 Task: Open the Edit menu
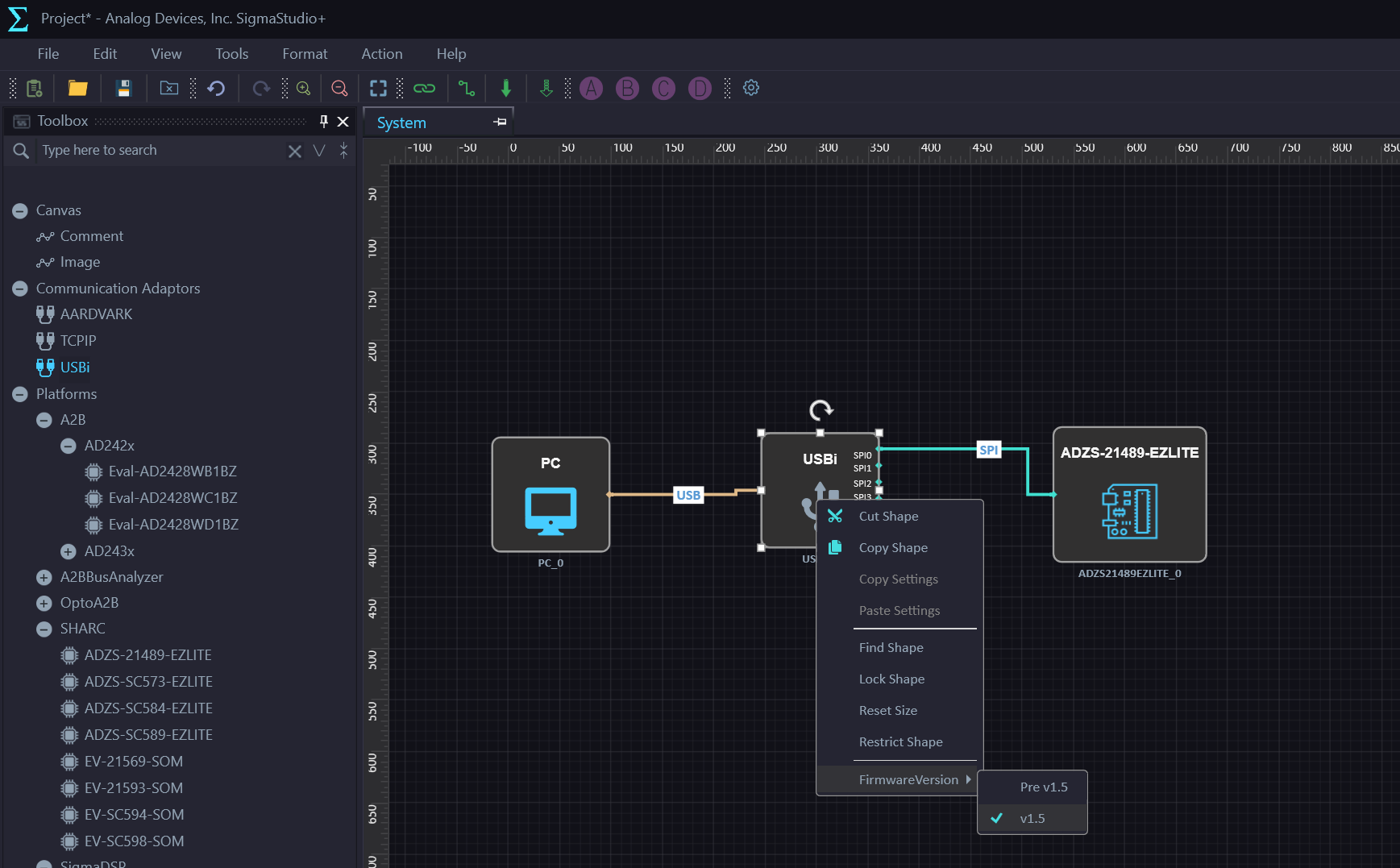tap(105, 54)
